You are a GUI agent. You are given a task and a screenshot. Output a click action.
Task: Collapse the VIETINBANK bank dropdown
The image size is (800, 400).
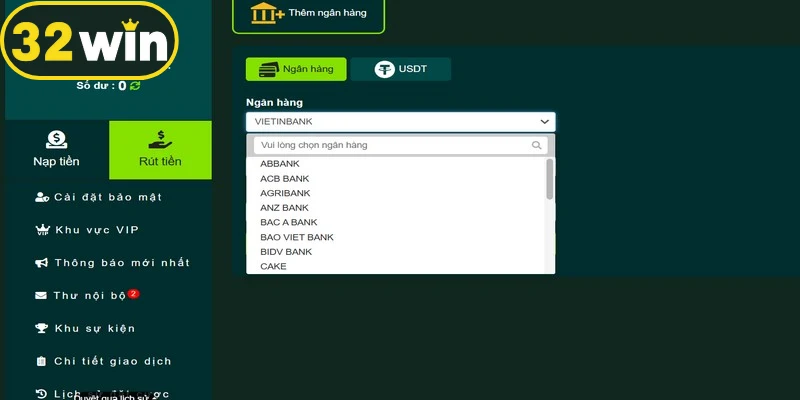coord(401,122)
